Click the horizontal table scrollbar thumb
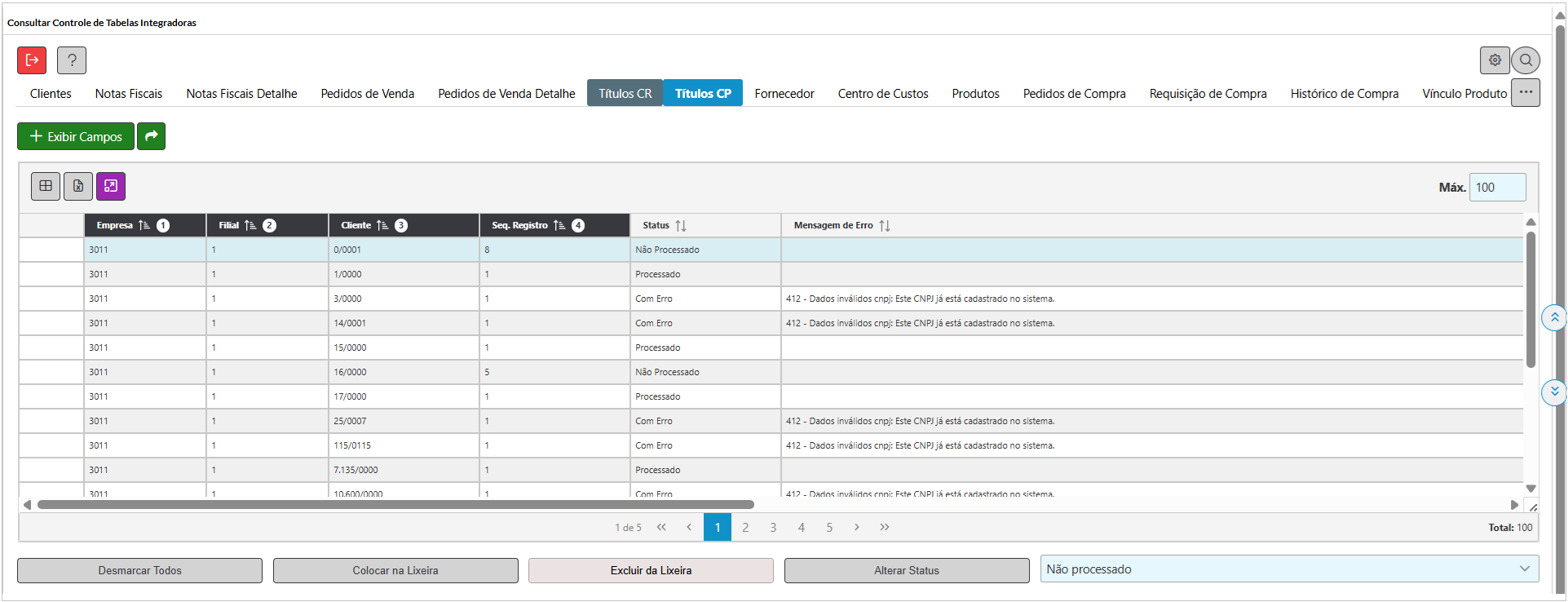This screenshot has width=1568, height=602. coord(395,505)
